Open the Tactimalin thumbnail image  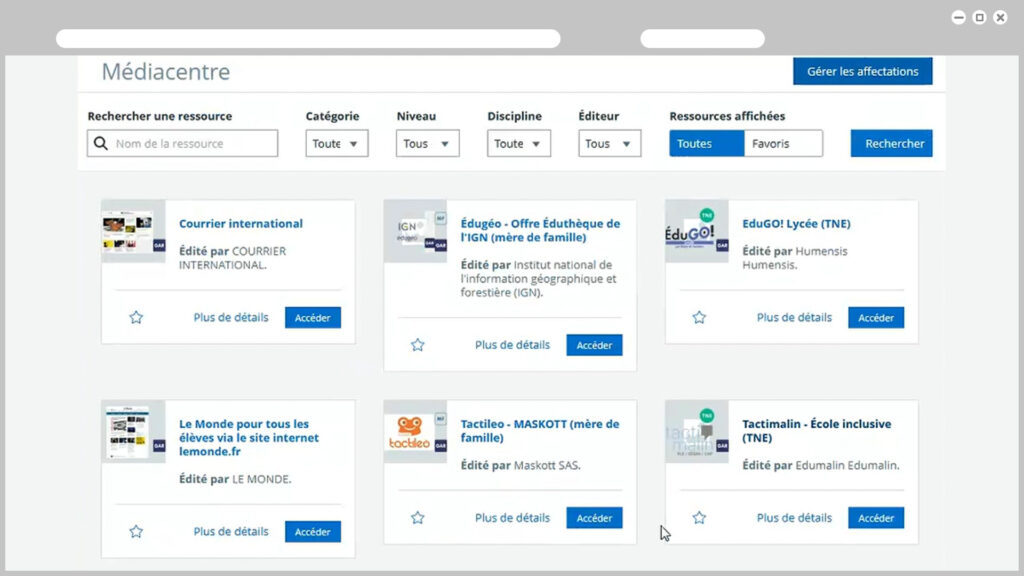click(x=697, y=432)
